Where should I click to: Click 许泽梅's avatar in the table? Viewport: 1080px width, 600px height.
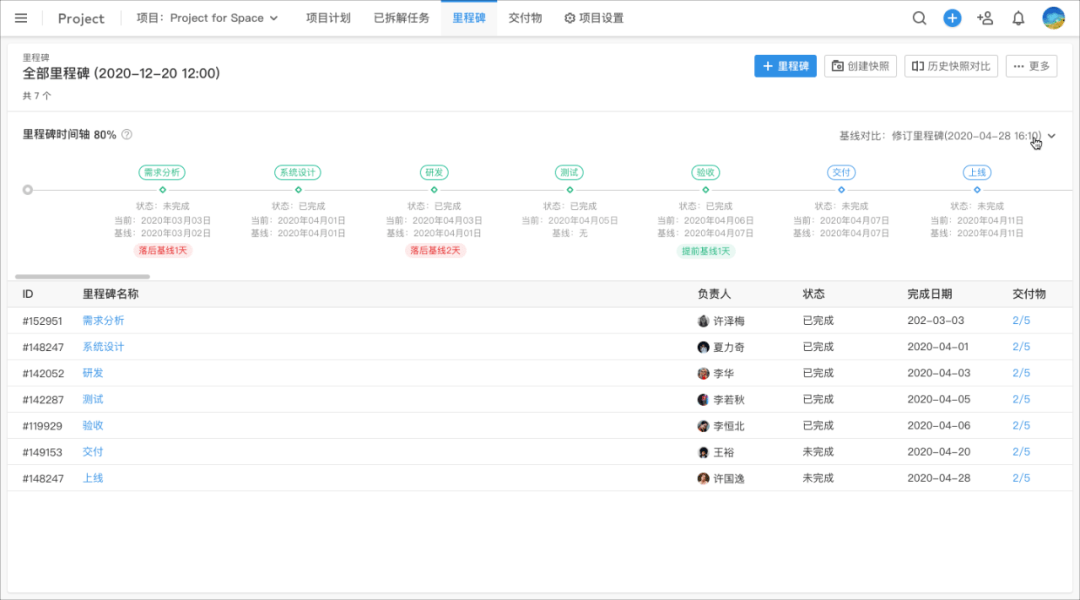(x=705, y=320)
